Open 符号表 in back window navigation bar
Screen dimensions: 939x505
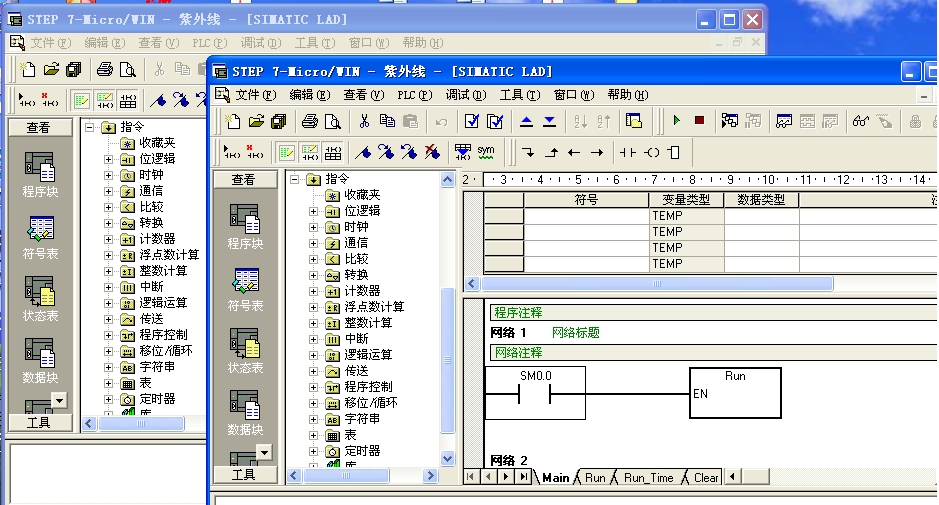coord(40,238)
